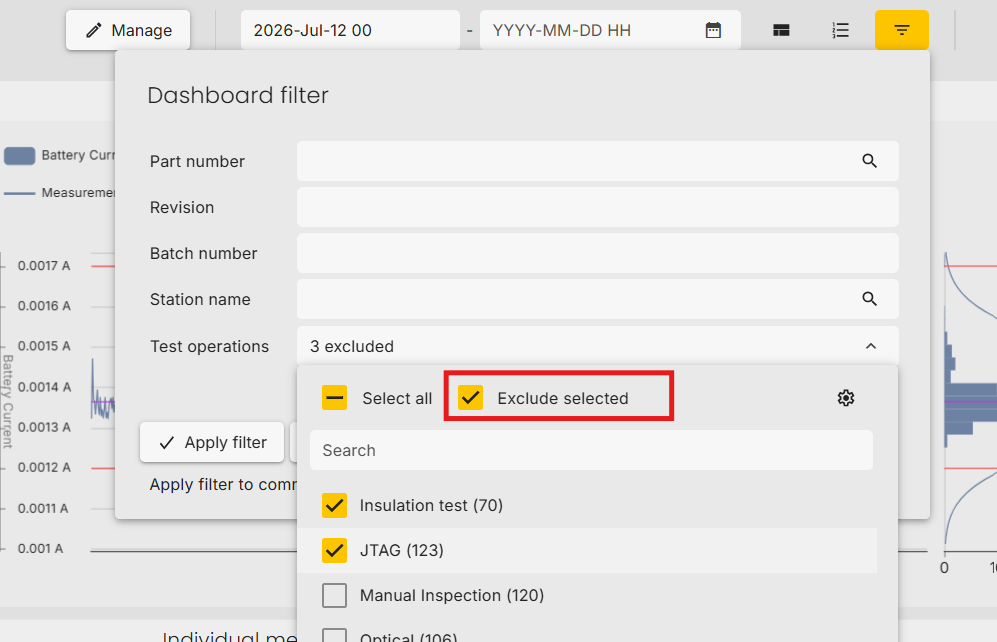Image resolution: width=997 pixels, height=642 pixels.
Task: Uncheck the Exclude selected checkbox
Action: click(x=471, y=398)
